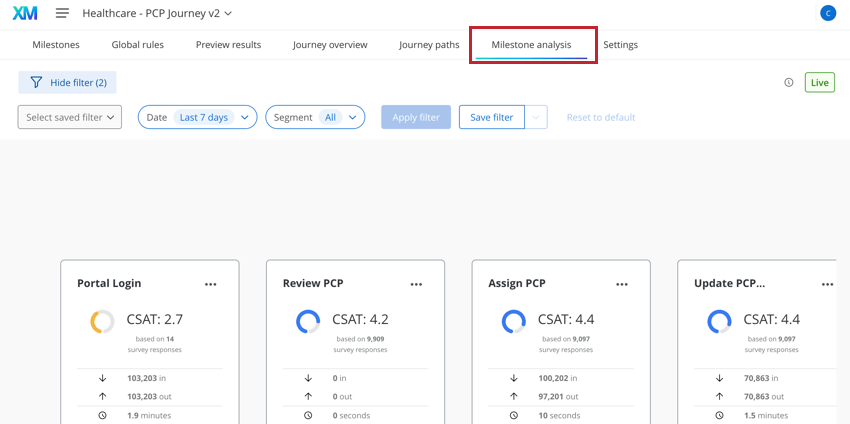Open the Select saved filter dropdown
Image resolution: width=850 pixels, height=424 pixels.
coord(70,117)
